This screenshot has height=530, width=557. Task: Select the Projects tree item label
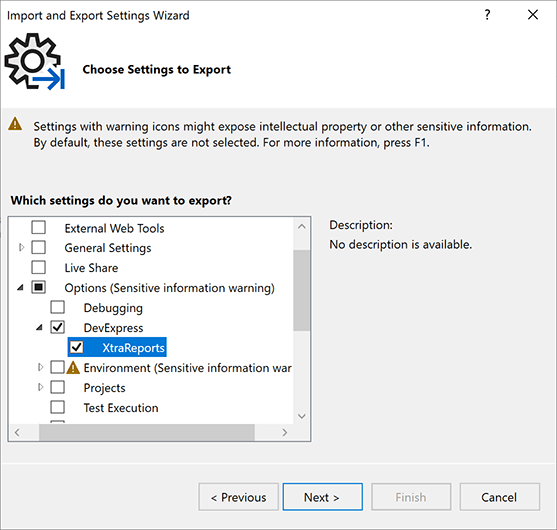(x=104, y=388)
